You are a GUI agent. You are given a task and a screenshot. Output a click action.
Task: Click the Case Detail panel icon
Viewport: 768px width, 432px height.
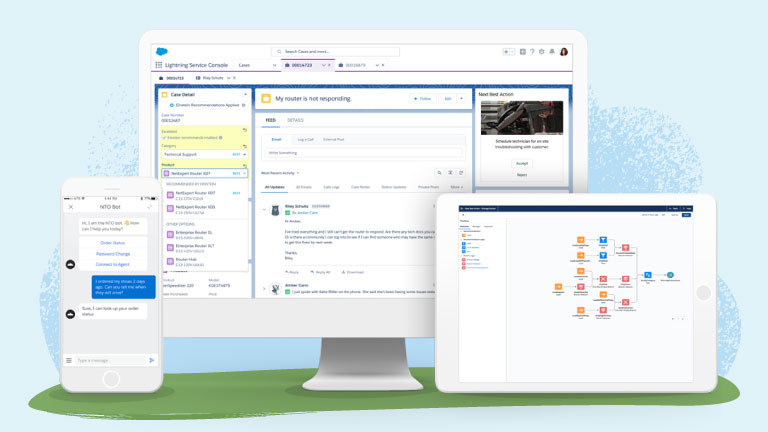[165, 95]
